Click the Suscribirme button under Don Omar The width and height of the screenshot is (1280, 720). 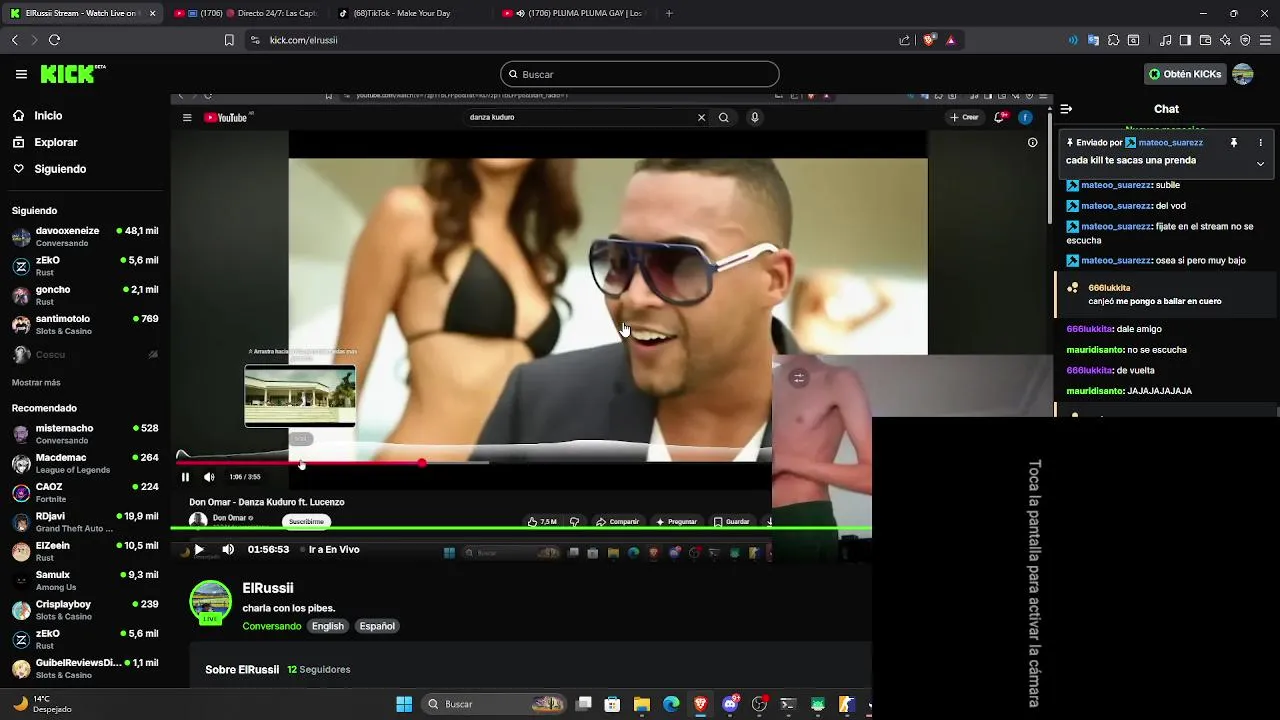(x=306, y=521)
